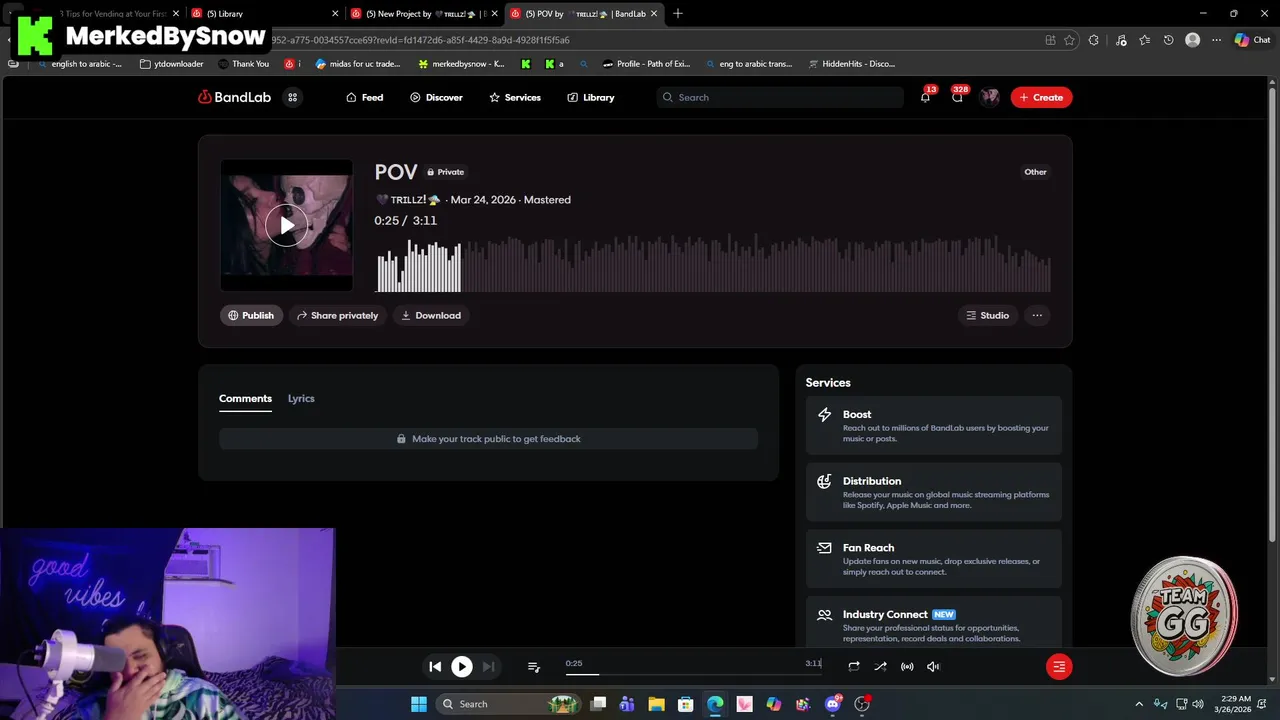Image resolution: width=1280 pixels, height=720 pixels.
Task: Go to the Feed page
Action: tap(364, 97)
